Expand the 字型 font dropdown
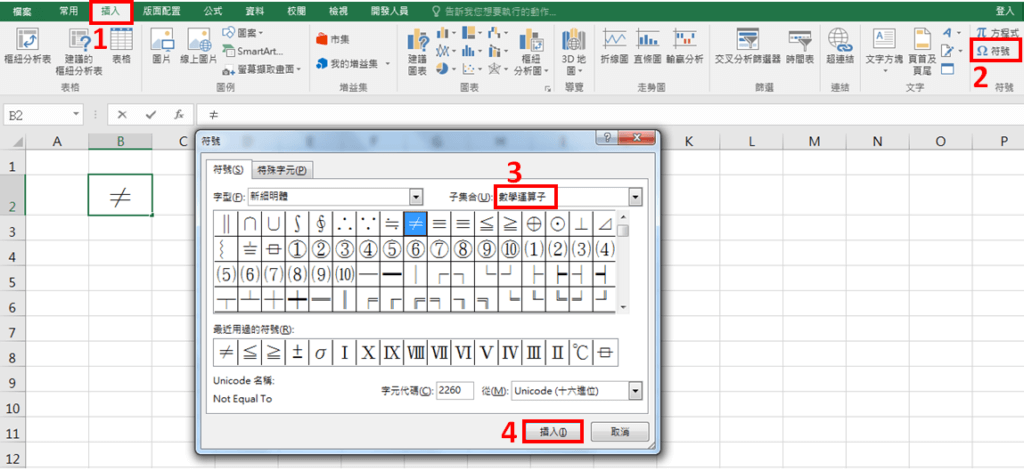This screenshot has height=471, width=1024. (415, 196)
